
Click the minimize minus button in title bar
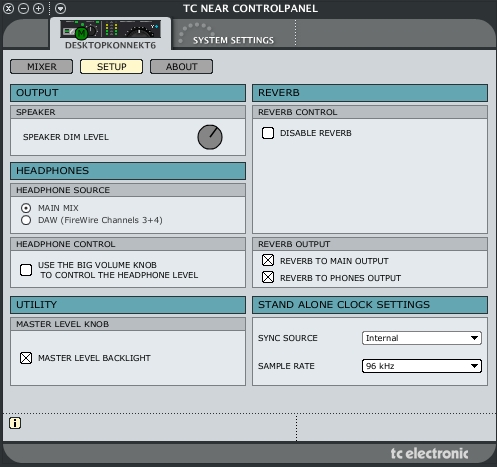point(23,8)
